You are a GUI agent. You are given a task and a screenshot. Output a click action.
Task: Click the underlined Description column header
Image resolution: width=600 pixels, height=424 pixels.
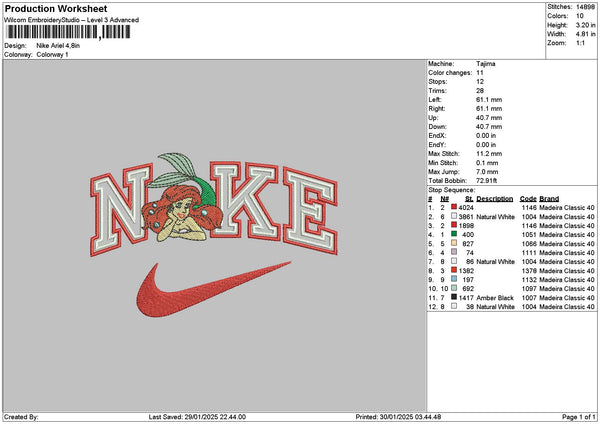(494, 199)
